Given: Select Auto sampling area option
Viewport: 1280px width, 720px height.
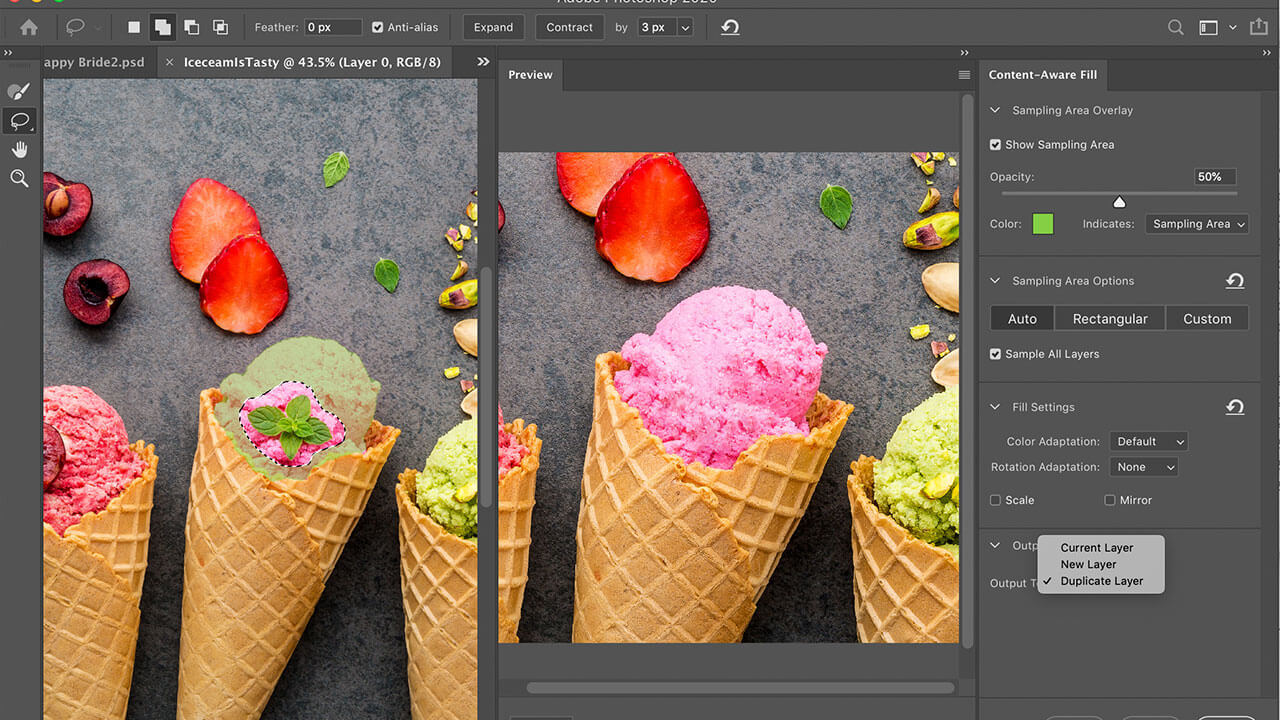Looking at the screenshot, I should pyautogui.click(x=1022, y=319).
